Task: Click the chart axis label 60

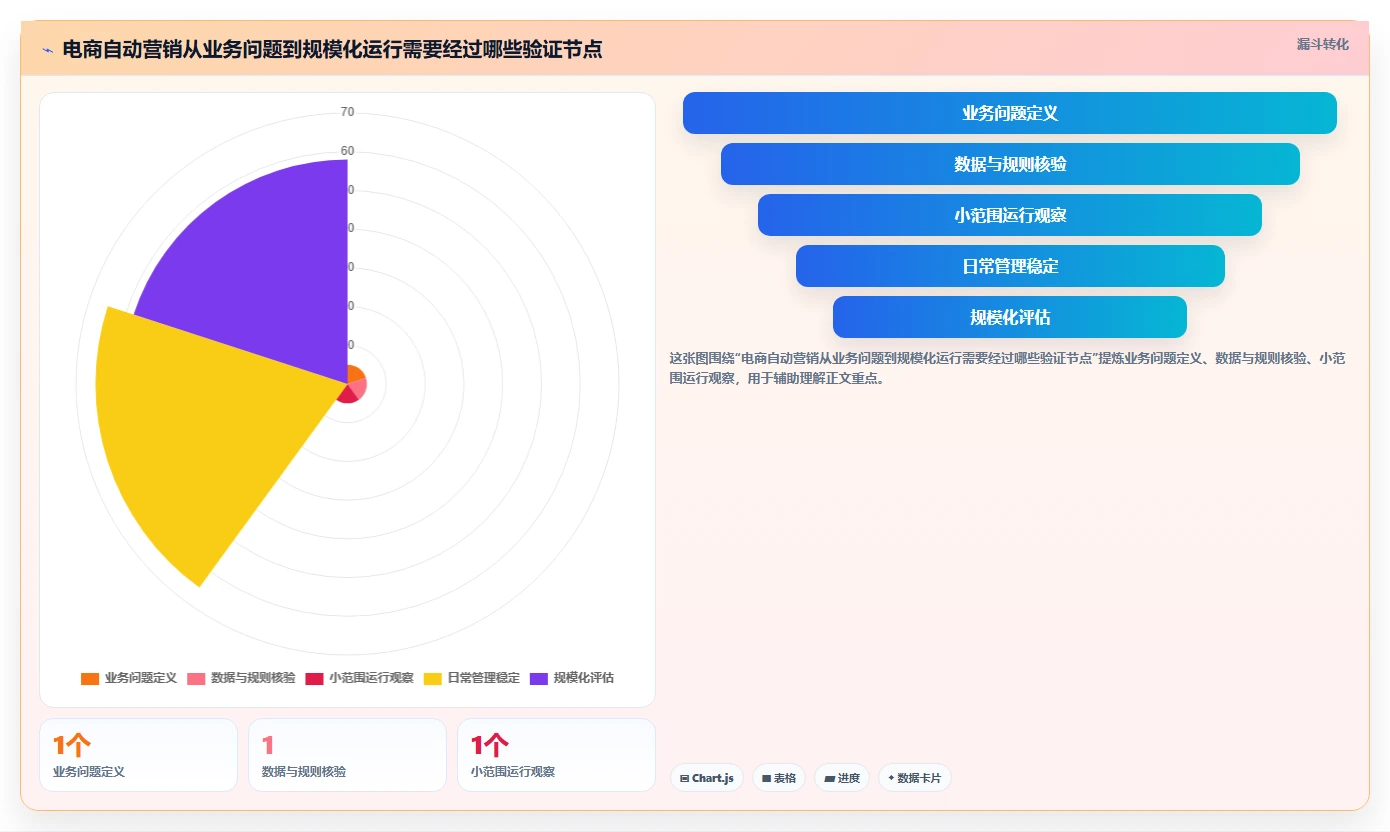Action: (347, 151)
